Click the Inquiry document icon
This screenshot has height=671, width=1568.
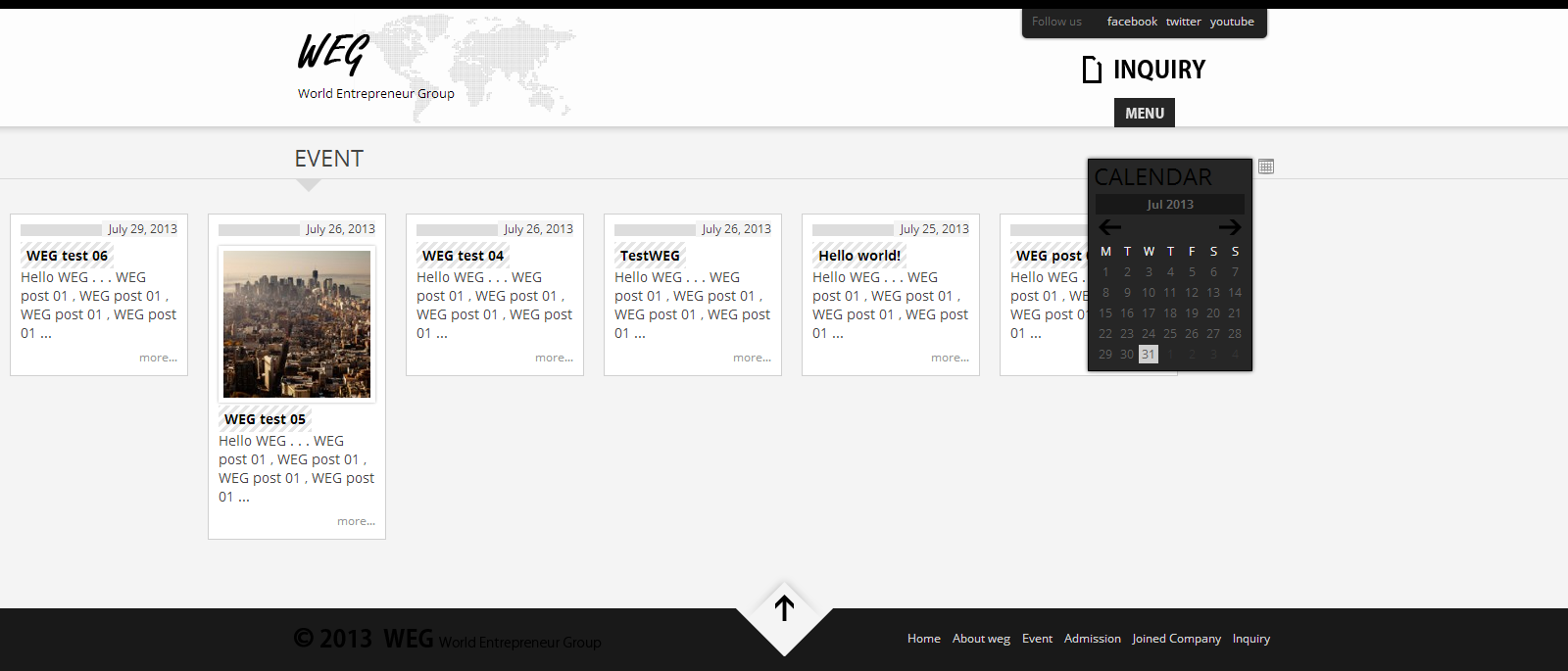(x=1092, y=70)
